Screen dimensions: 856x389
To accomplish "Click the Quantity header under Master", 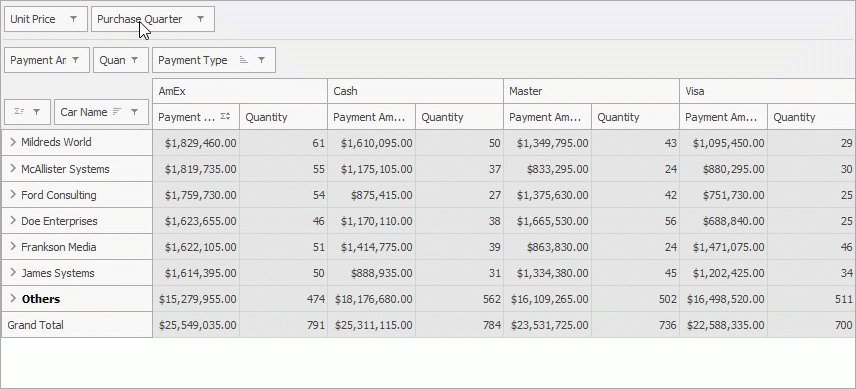I will coord(635,117).
